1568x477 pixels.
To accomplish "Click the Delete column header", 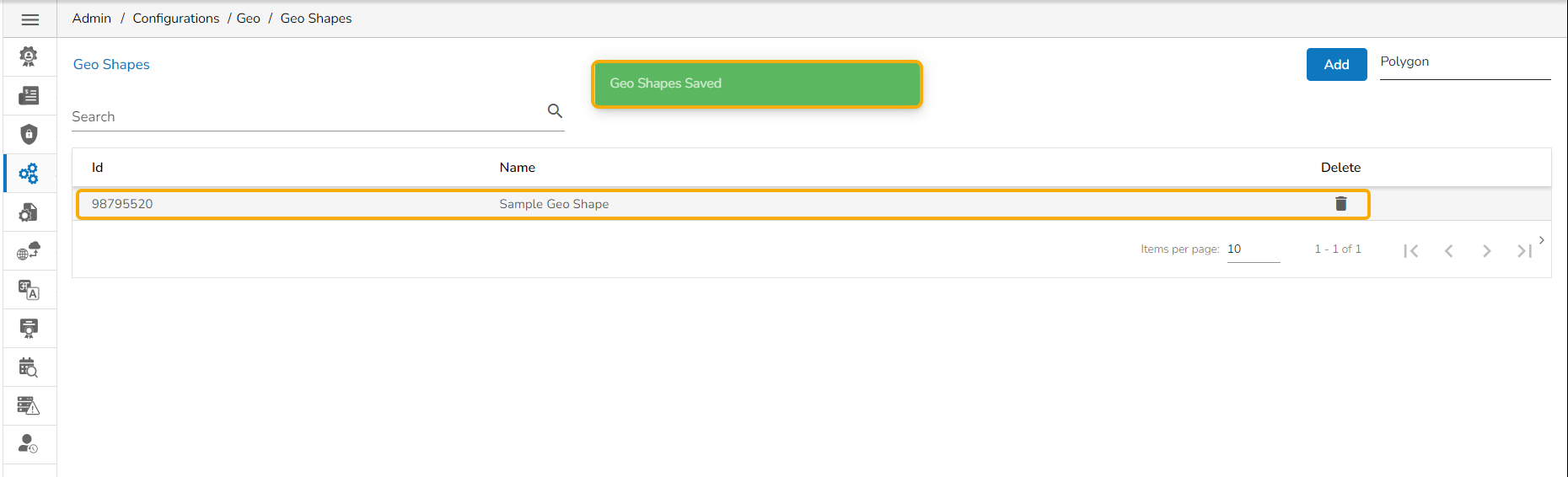I will click(1340, 168).
